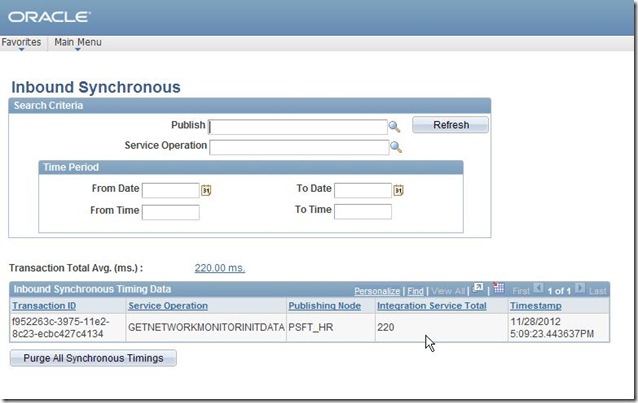Download timing data to spreadsheet icon

(498, 288)
